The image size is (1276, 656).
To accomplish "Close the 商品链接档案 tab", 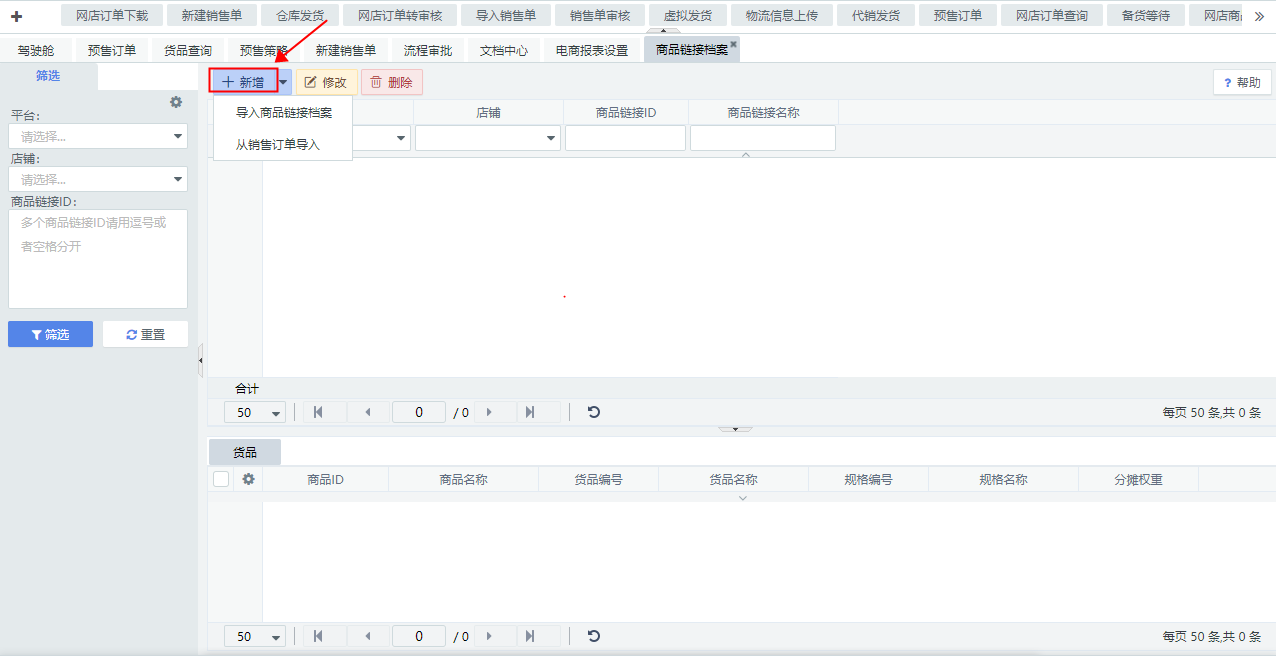I will pyautogui.click(x=733, y=44).
